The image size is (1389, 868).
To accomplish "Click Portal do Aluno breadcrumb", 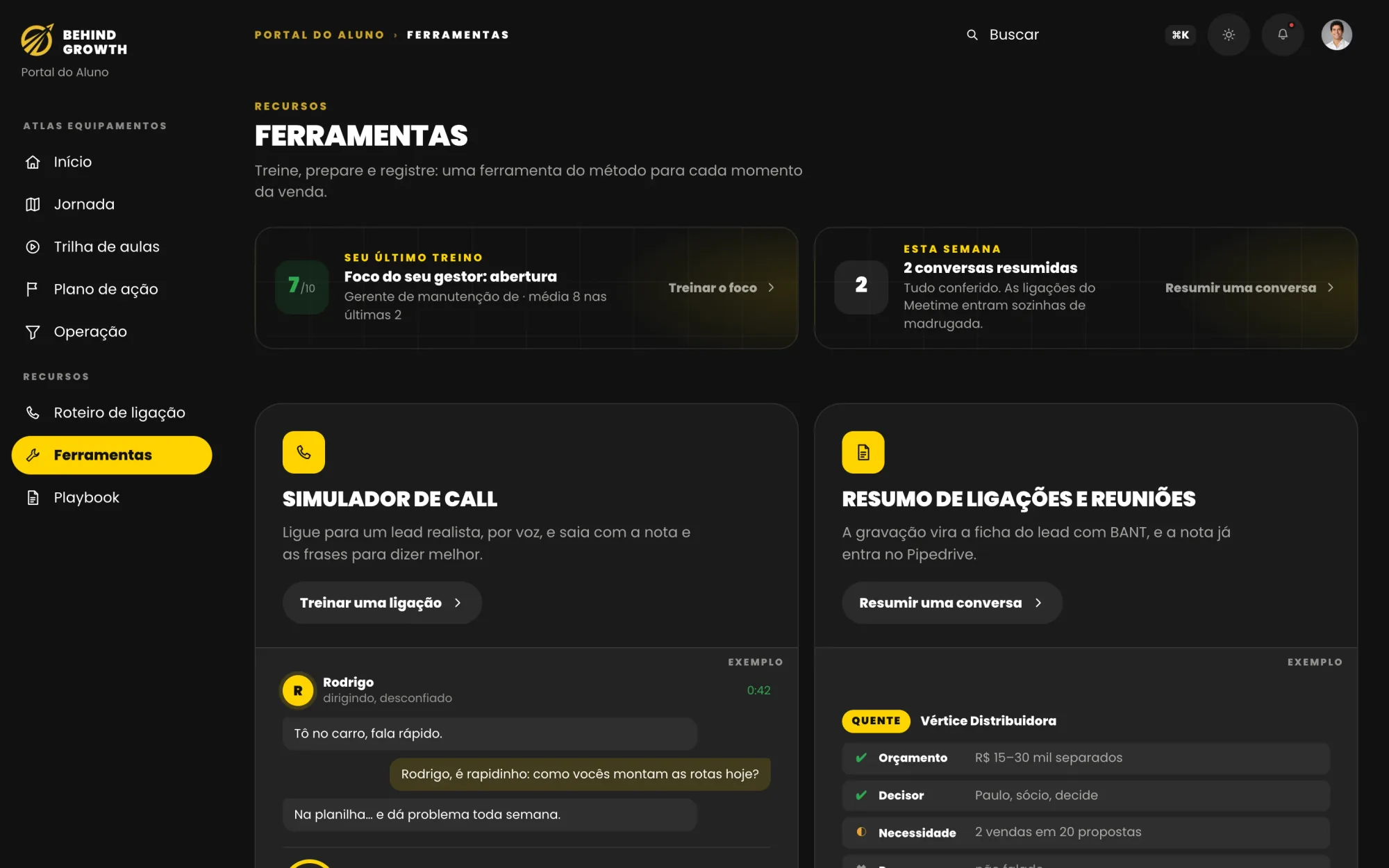I will tap(319, 35).
